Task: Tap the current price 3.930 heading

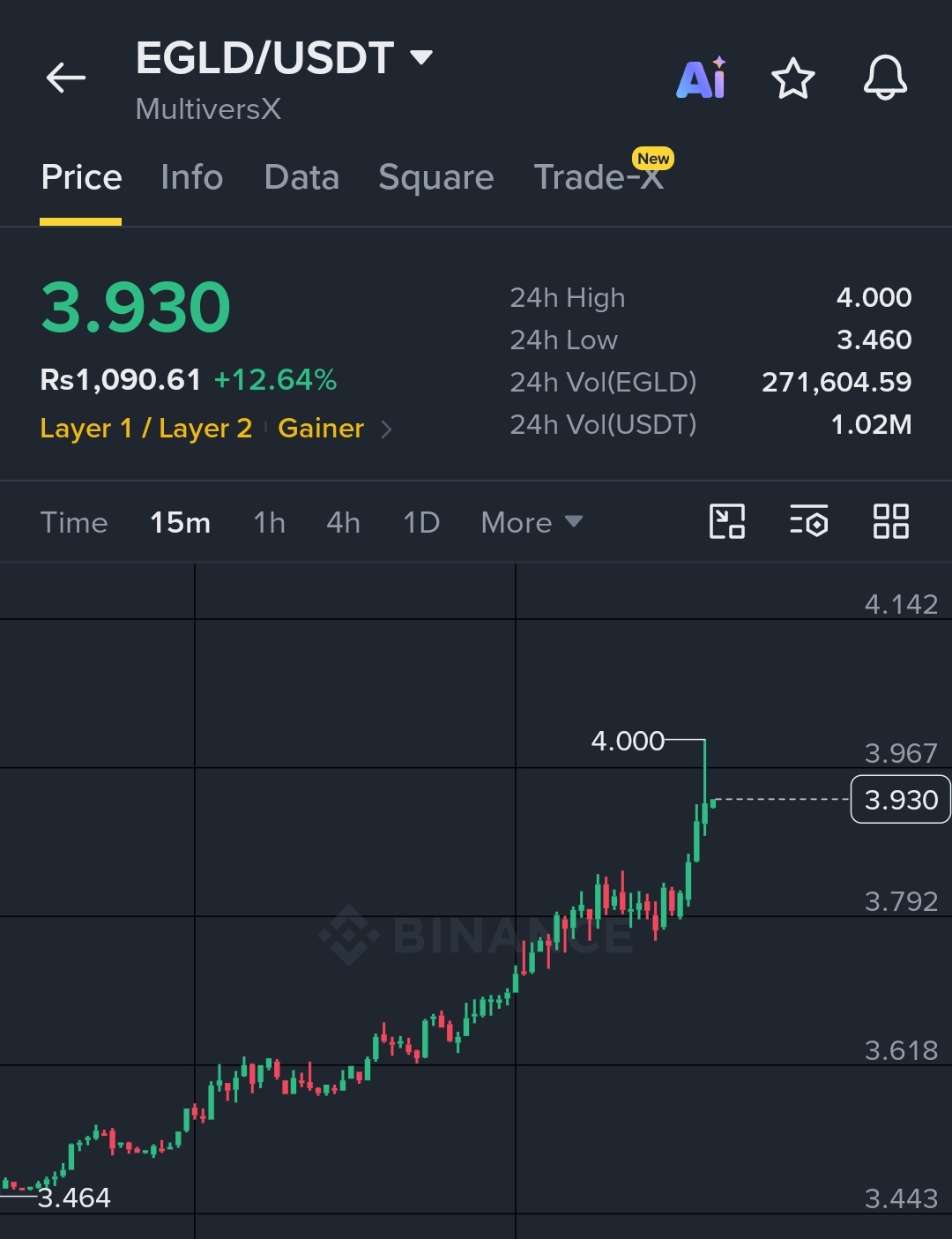Action: (x=136, y=307)
